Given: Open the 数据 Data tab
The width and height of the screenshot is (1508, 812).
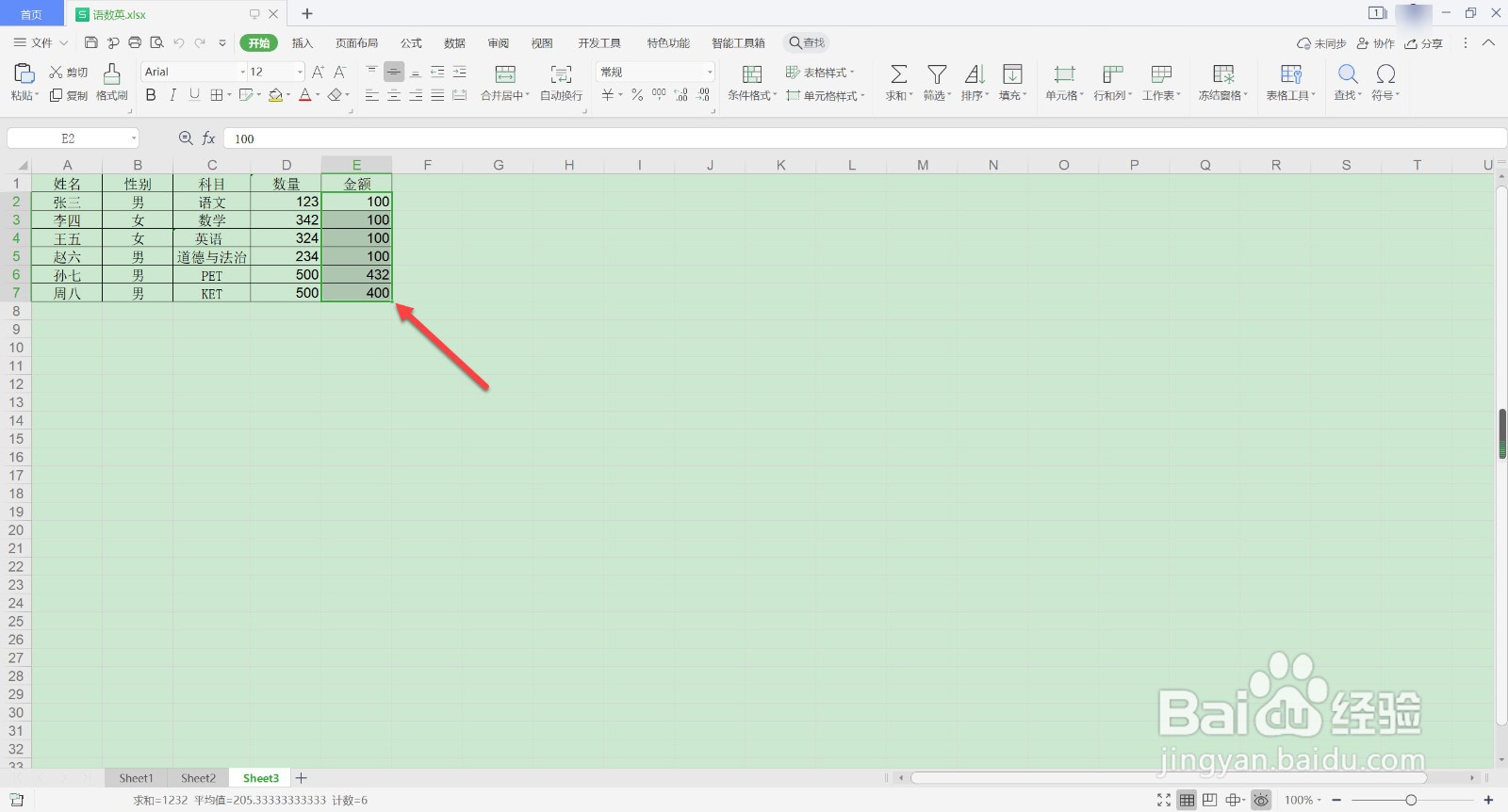Looking at the screenshot, I should point(454,43).
